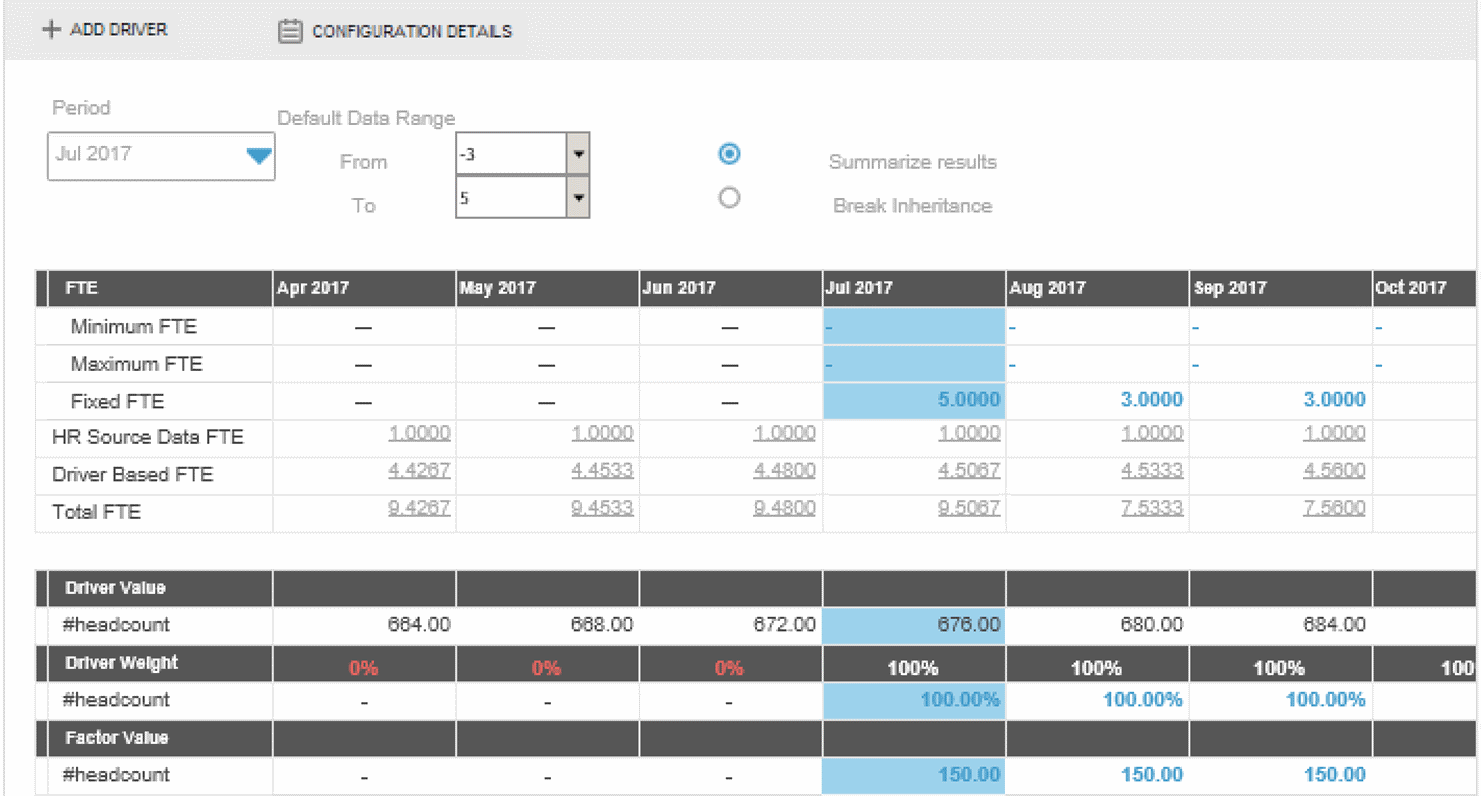
Task: Open HR Source Data FTE link for Apr 2017
Action: click(x=419, y=434)
